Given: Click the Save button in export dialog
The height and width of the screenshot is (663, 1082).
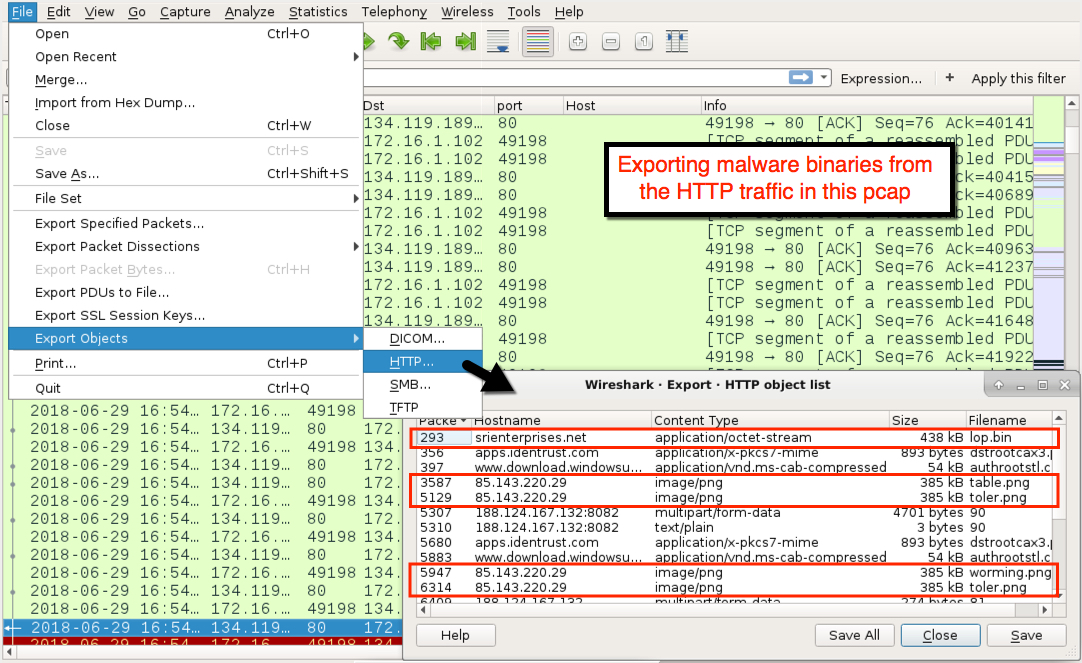Looking at the screenshot, I should 1026,635.
